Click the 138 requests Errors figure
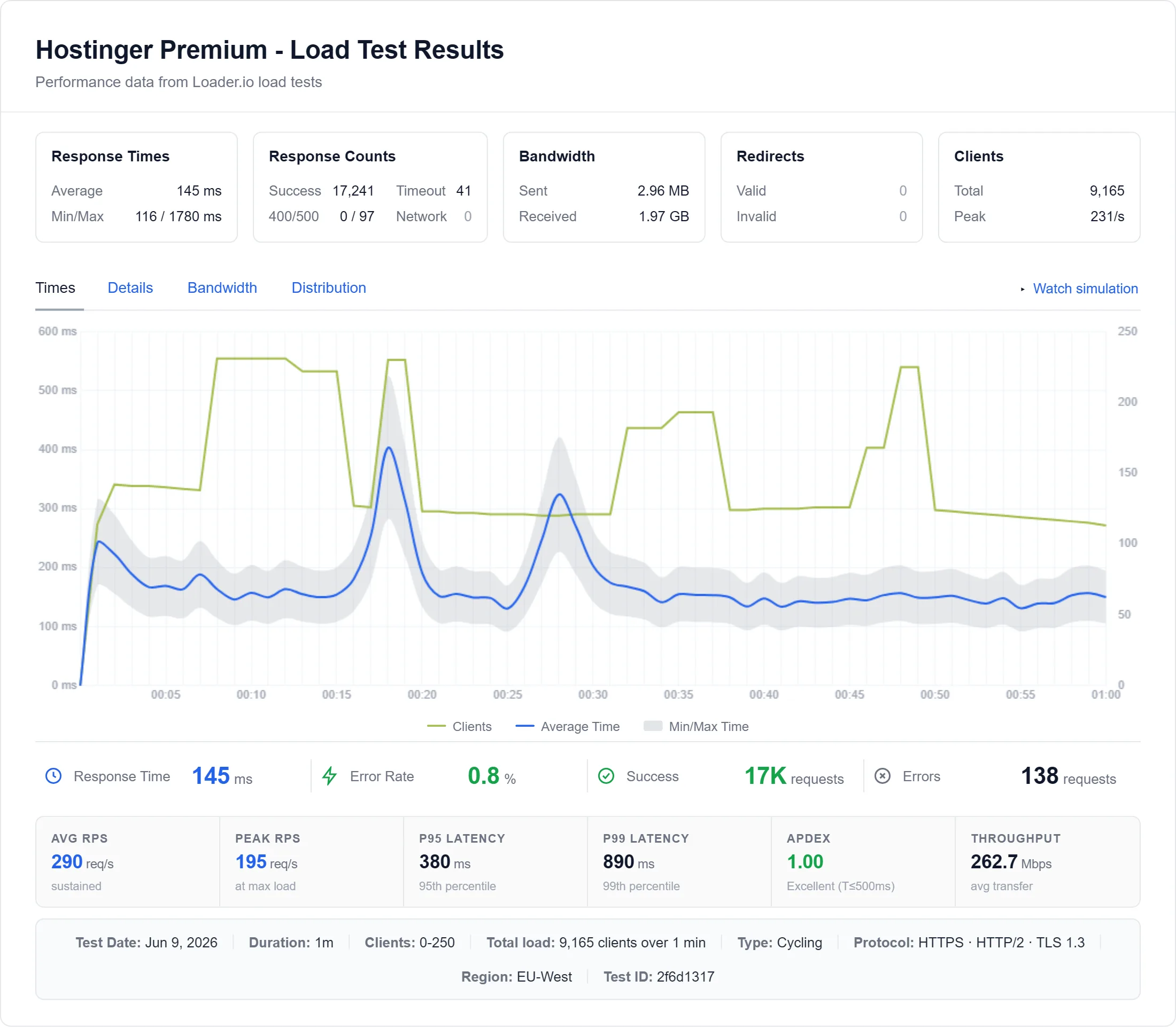This screenshot has height=1027, width=1176. click(x=1069, y=776)
